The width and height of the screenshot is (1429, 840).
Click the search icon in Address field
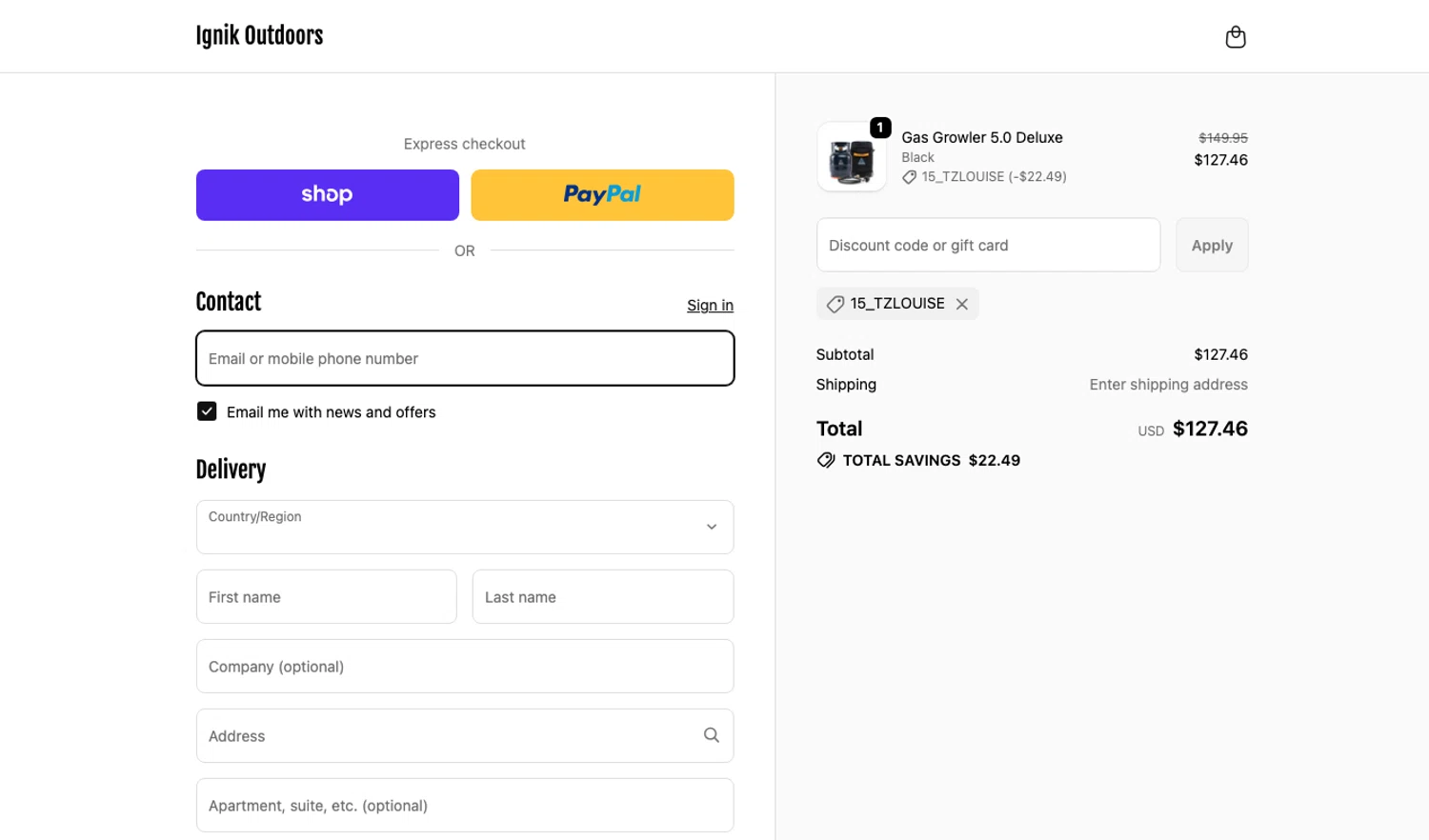(711, 735)
